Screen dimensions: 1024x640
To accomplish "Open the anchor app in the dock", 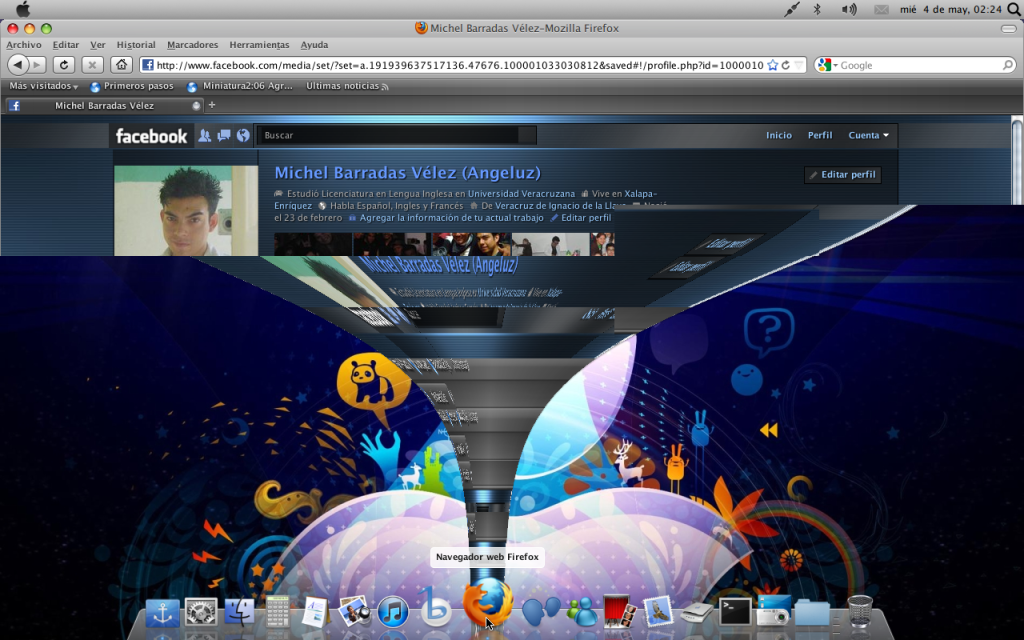I will point(162,613).
